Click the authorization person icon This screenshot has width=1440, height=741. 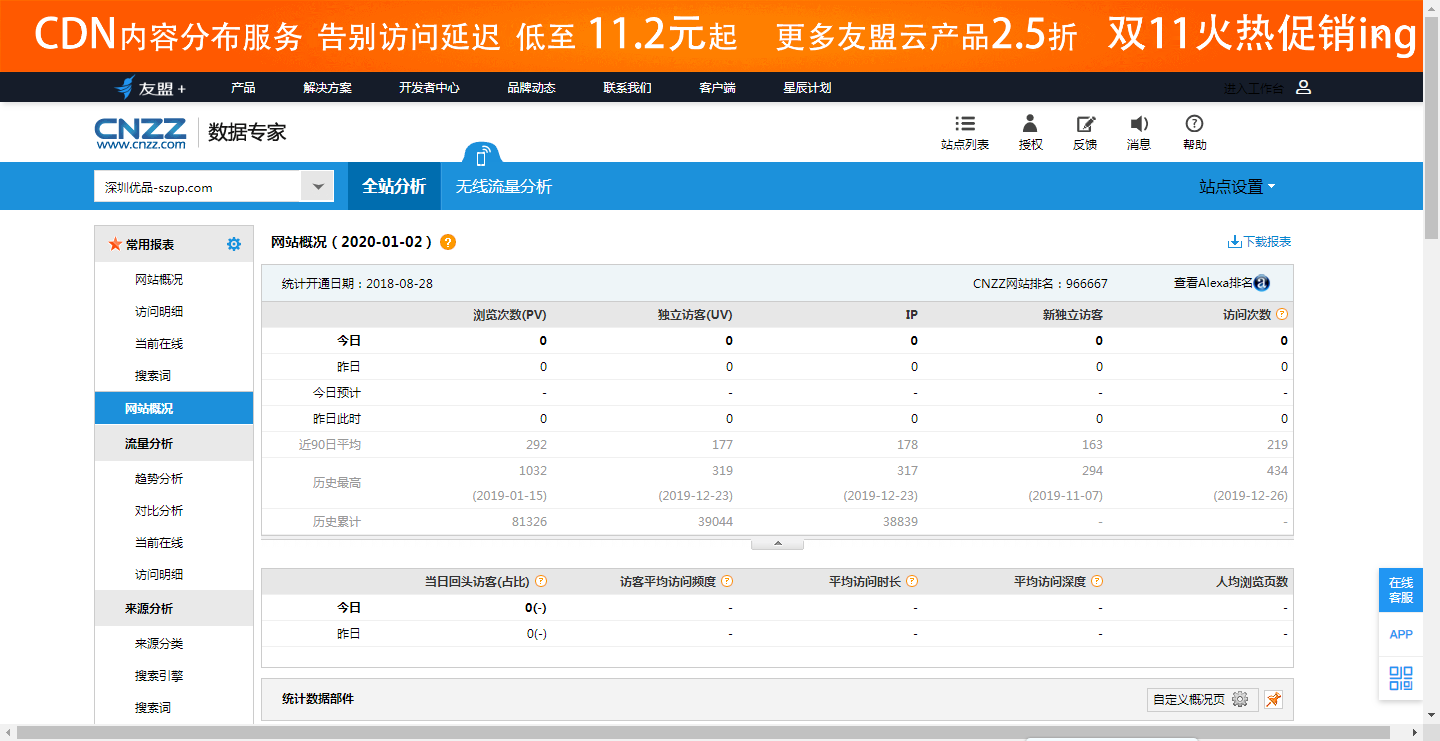tap(1030, 124)
